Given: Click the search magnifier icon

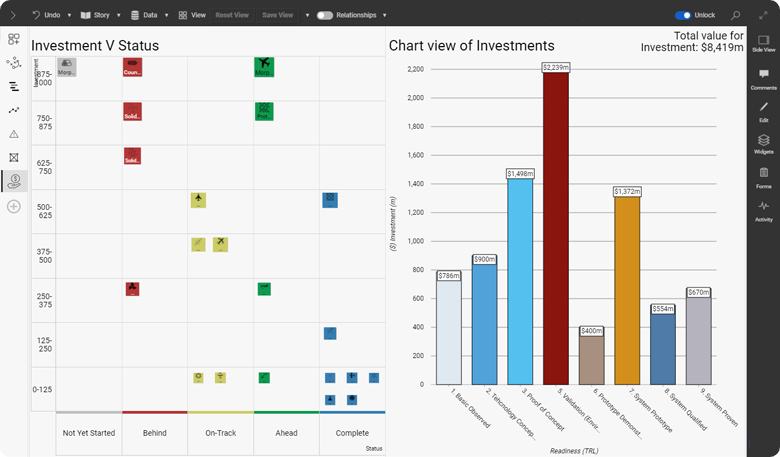Looking at the screenshot, I should coord(736,15).
